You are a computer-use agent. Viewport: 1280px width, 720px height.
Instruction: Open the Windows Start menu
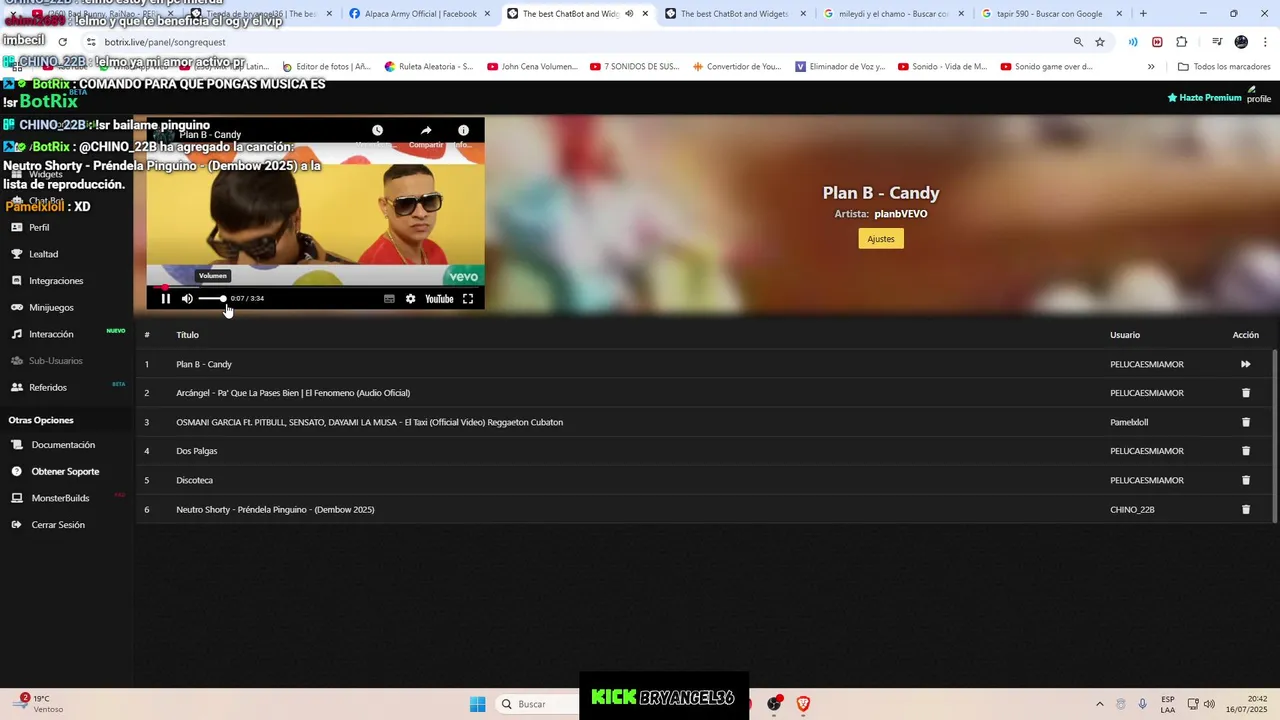(x=478, y=704)
